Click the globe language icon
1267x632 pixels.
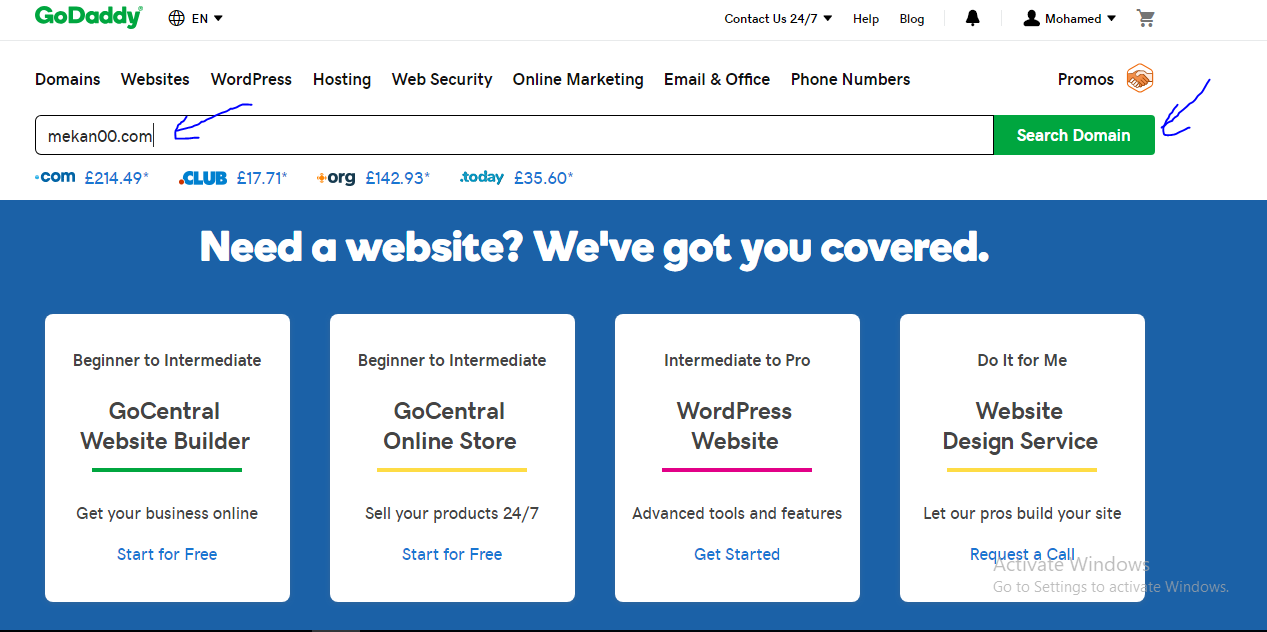pos(177,18)
